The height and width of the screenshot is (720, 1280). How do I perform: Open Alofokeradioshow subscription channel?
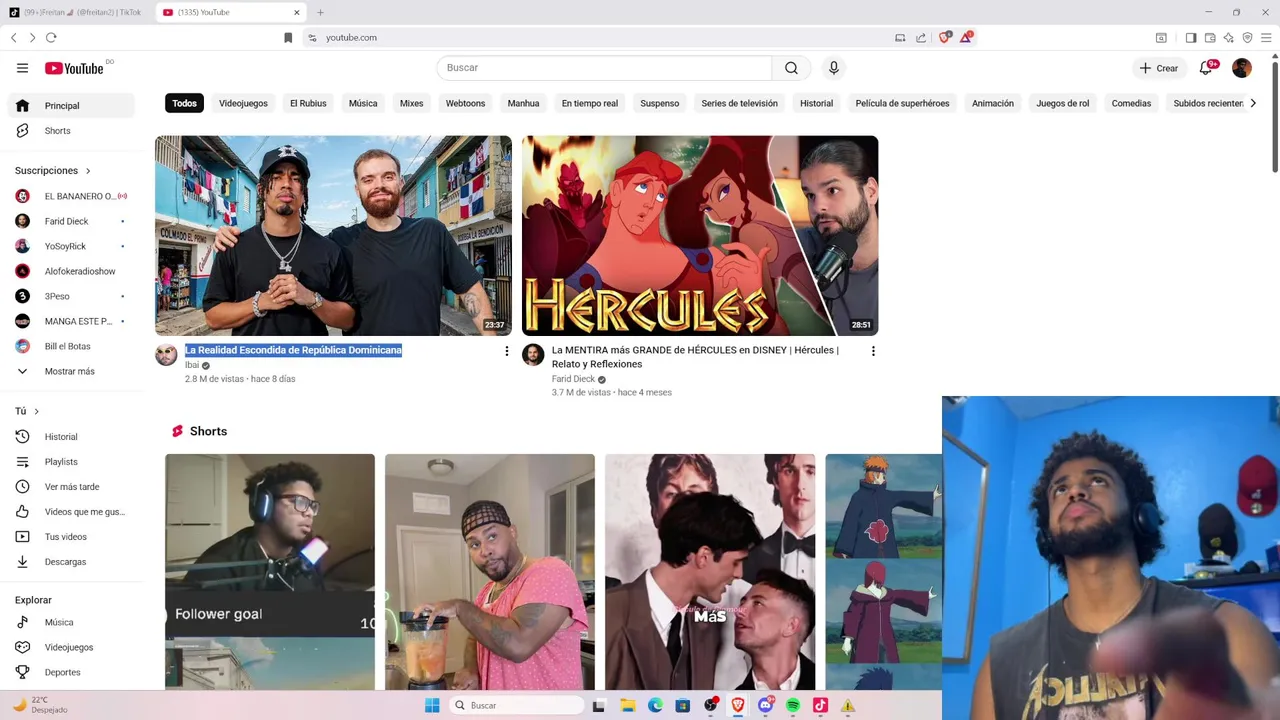(x=70, y=271)
